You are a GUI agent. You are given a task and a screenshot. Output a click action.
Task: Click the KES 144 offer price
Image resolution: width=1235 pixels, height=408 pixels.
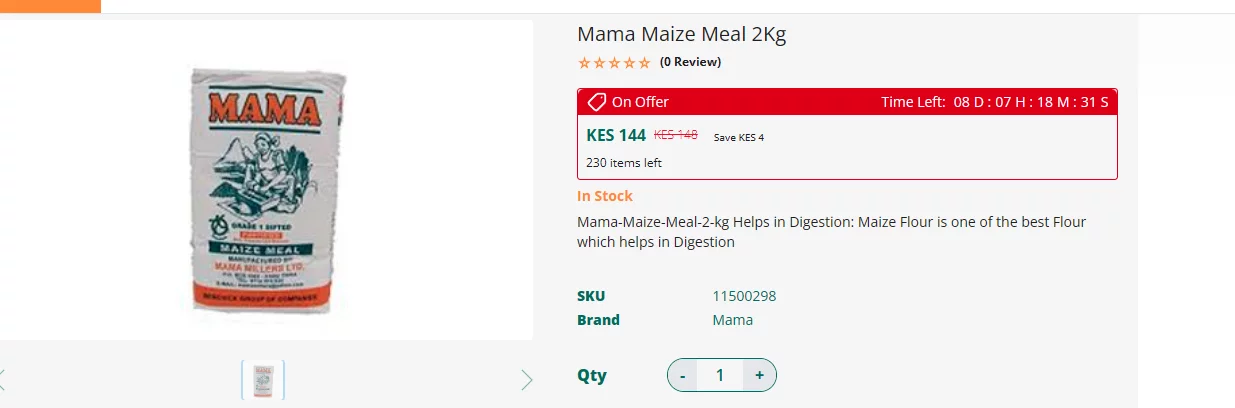coord(616,136)
